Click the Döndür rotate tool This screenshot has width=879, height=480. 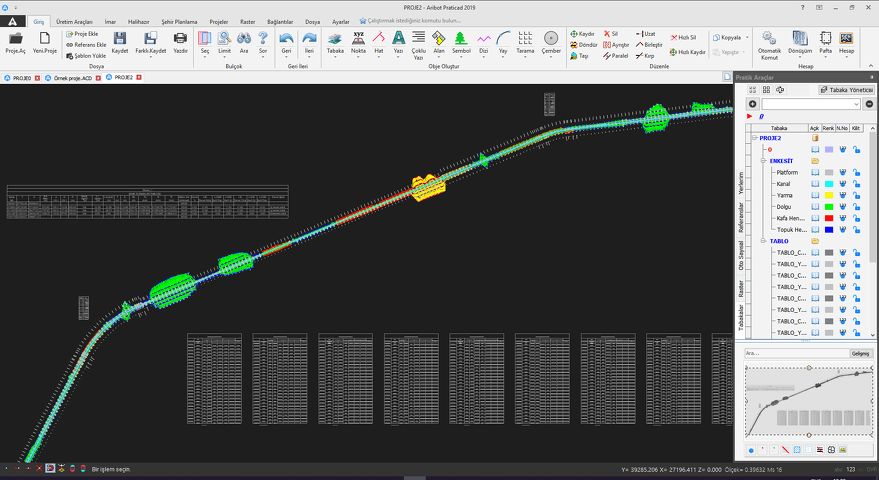tap(583, 45)
